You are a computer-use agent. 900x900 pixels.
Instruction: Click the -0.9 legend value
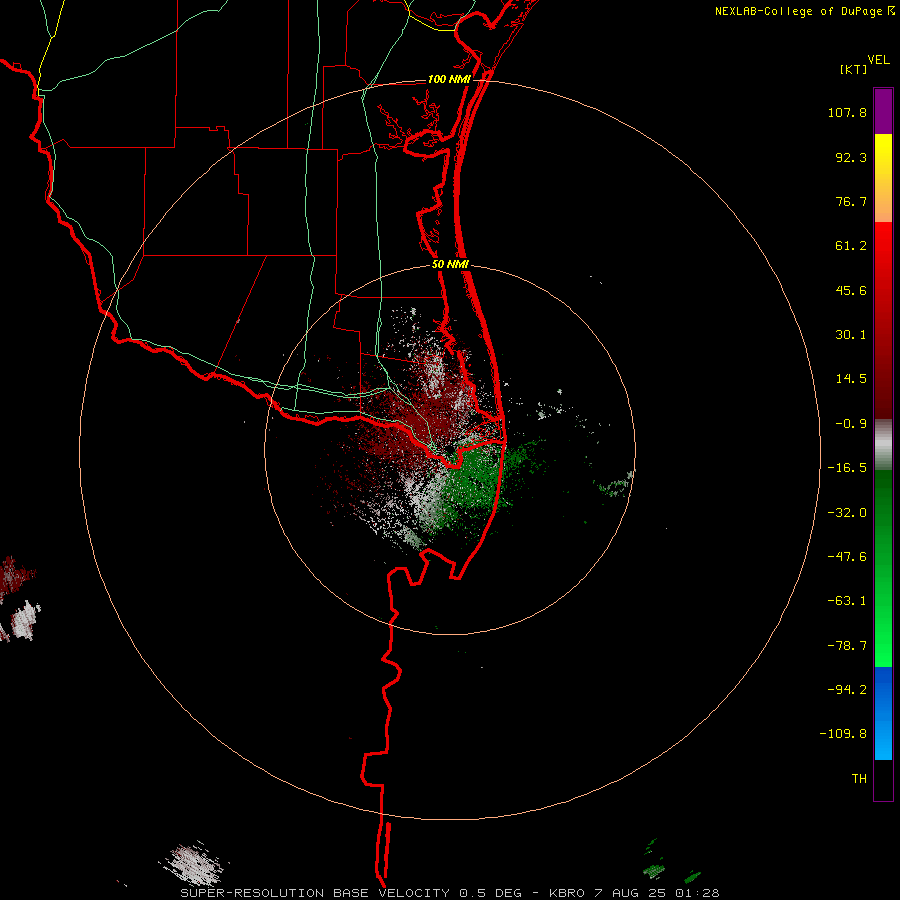(x=851, y=424)
